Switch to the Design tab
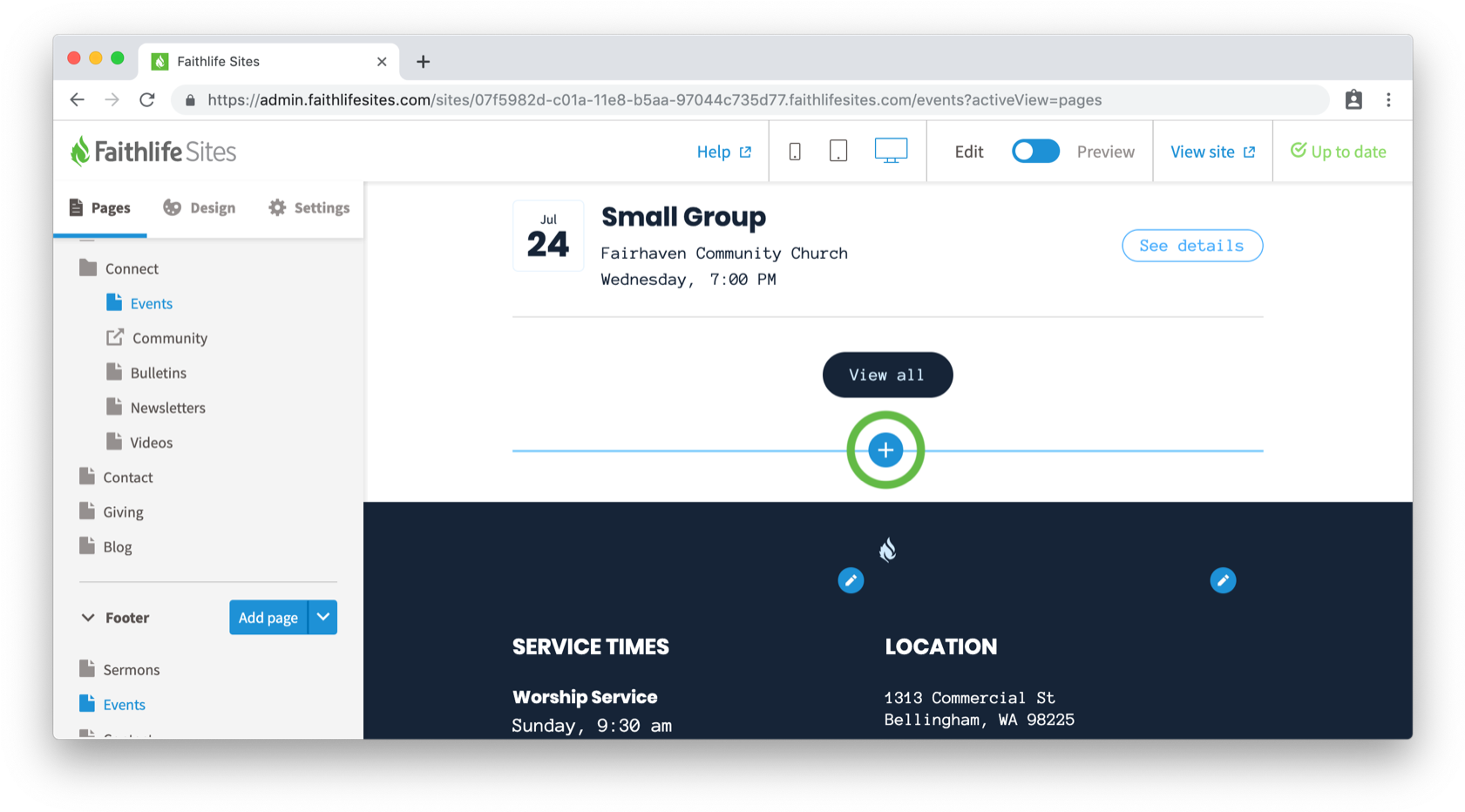 tap(200, 208)
